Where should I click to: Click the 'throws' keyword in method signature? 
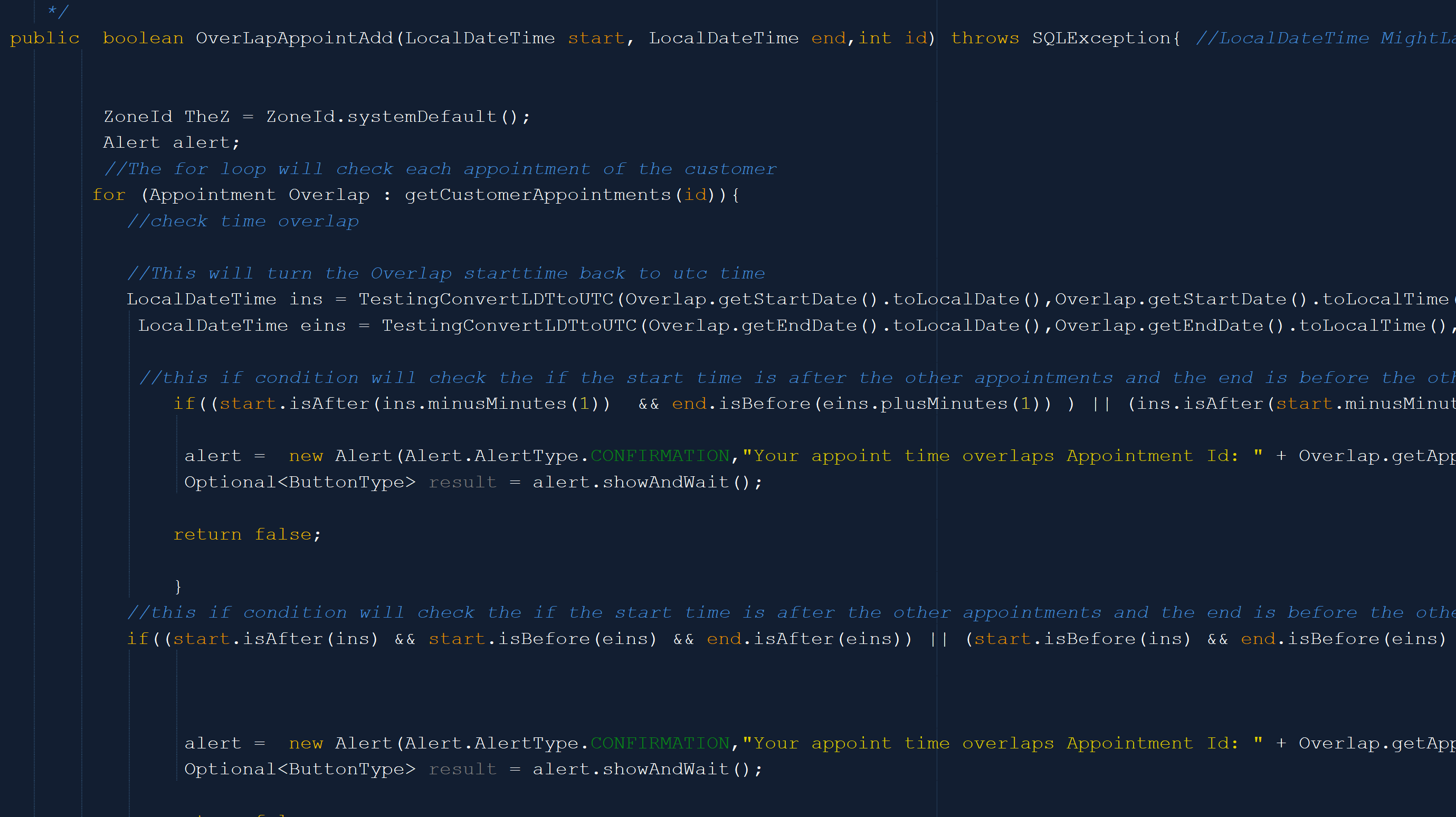[985, 38]
